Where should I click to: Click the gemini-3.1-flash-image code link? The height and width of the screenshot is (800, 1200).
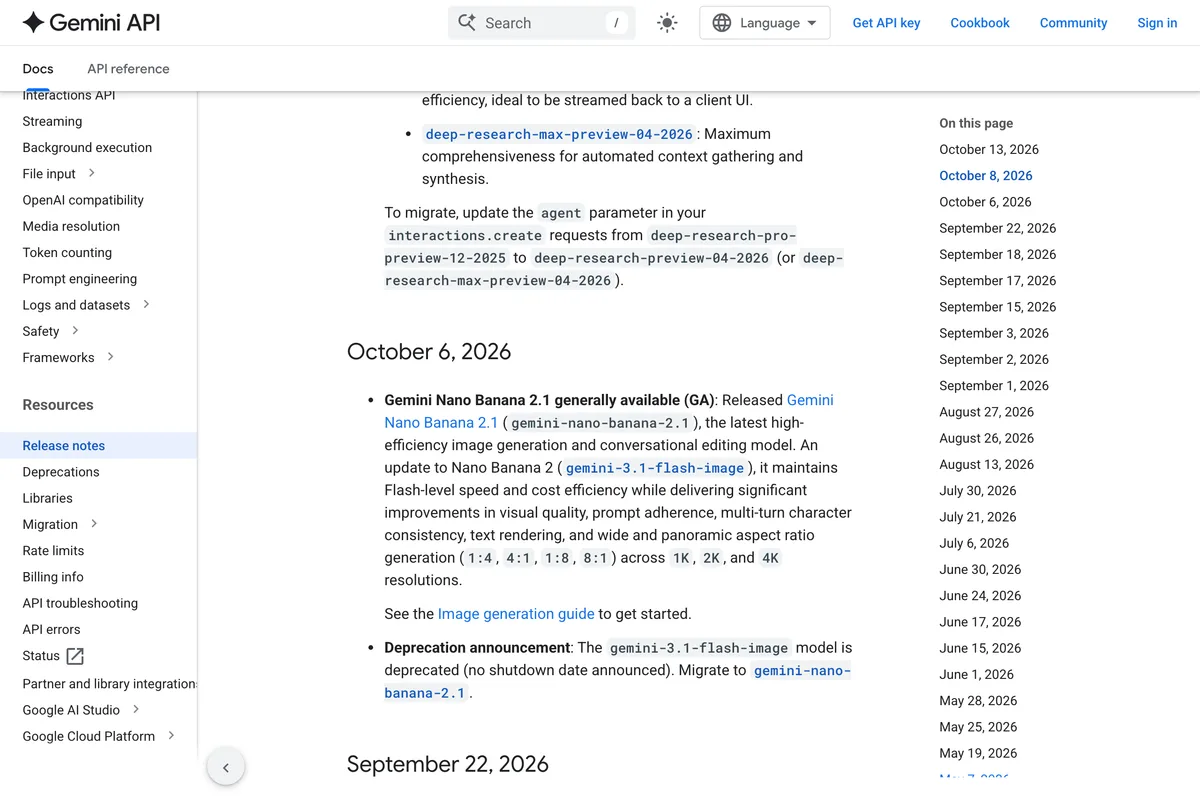656,468
